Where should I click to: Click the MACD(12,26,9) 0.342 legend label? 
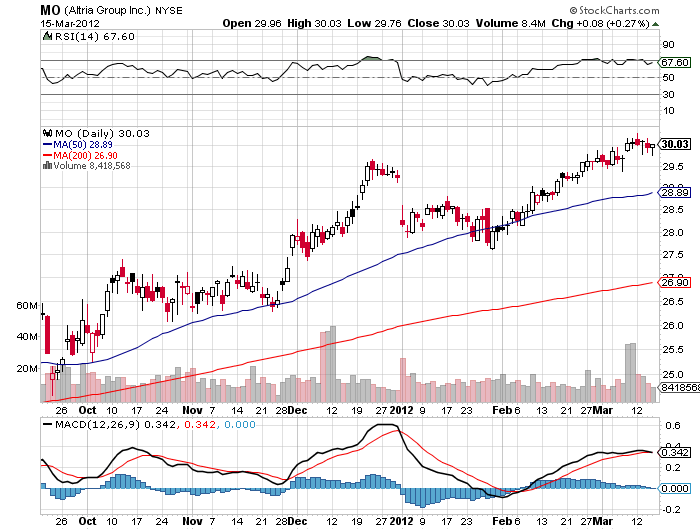[116, 424]
